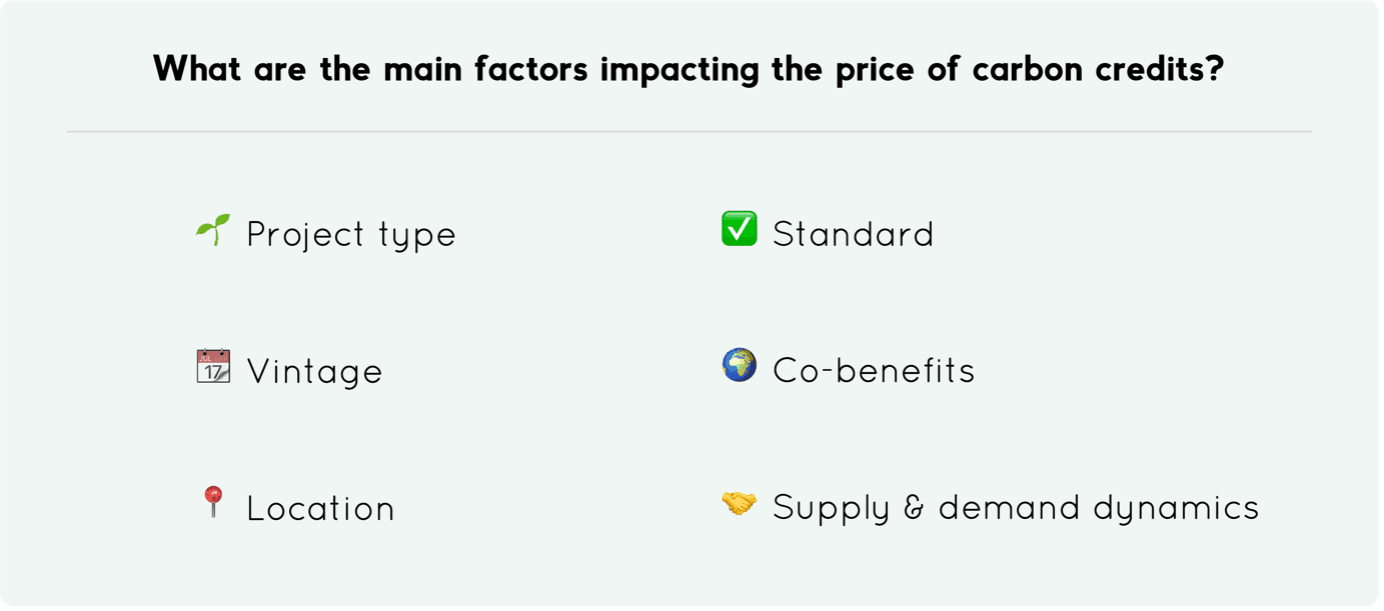Select the Co-benefits text label
1384x611 pixels.
coord(874,370)
